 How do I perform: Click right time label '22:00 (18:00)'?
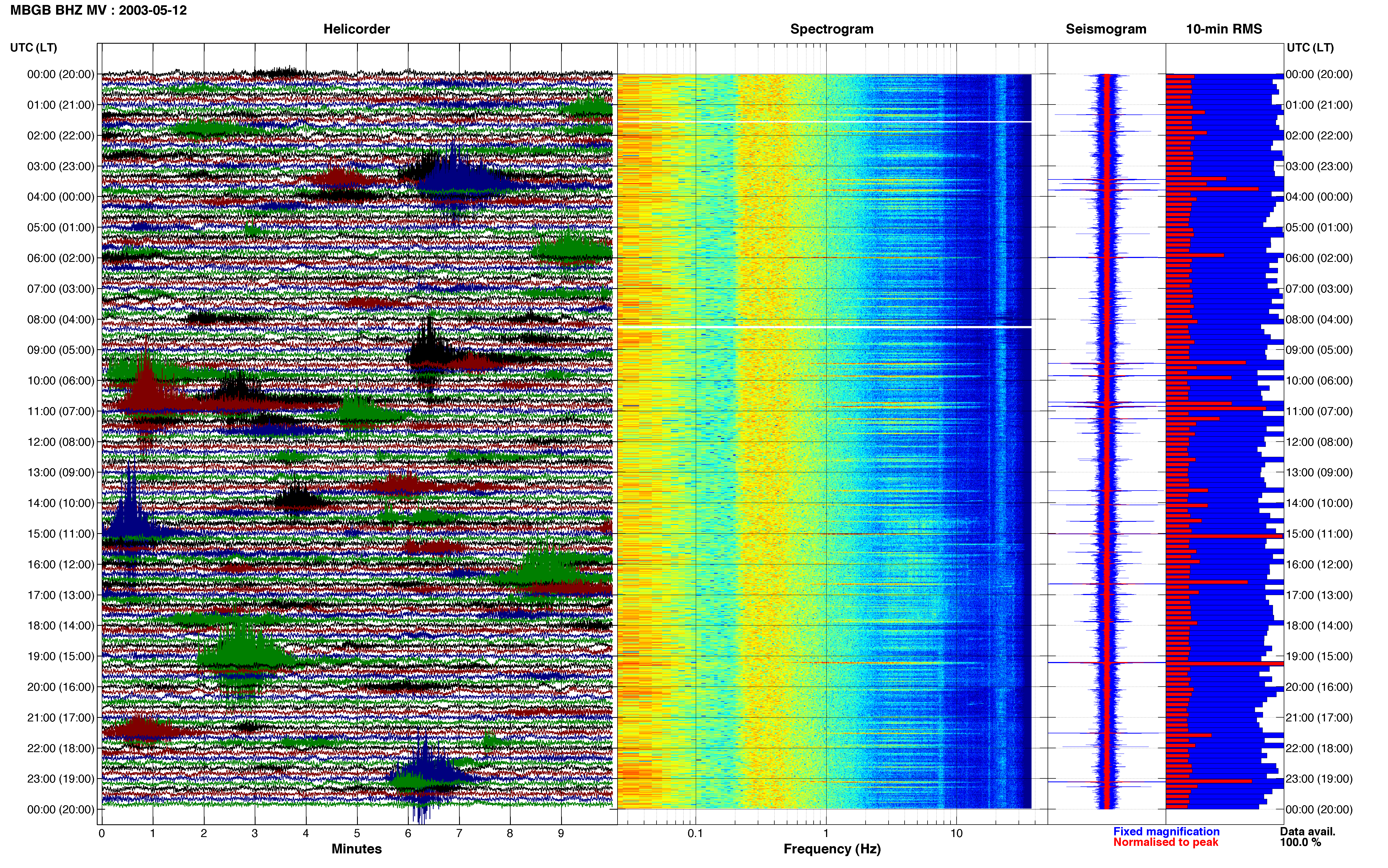pyautogui.click(x=1319, y=748)
